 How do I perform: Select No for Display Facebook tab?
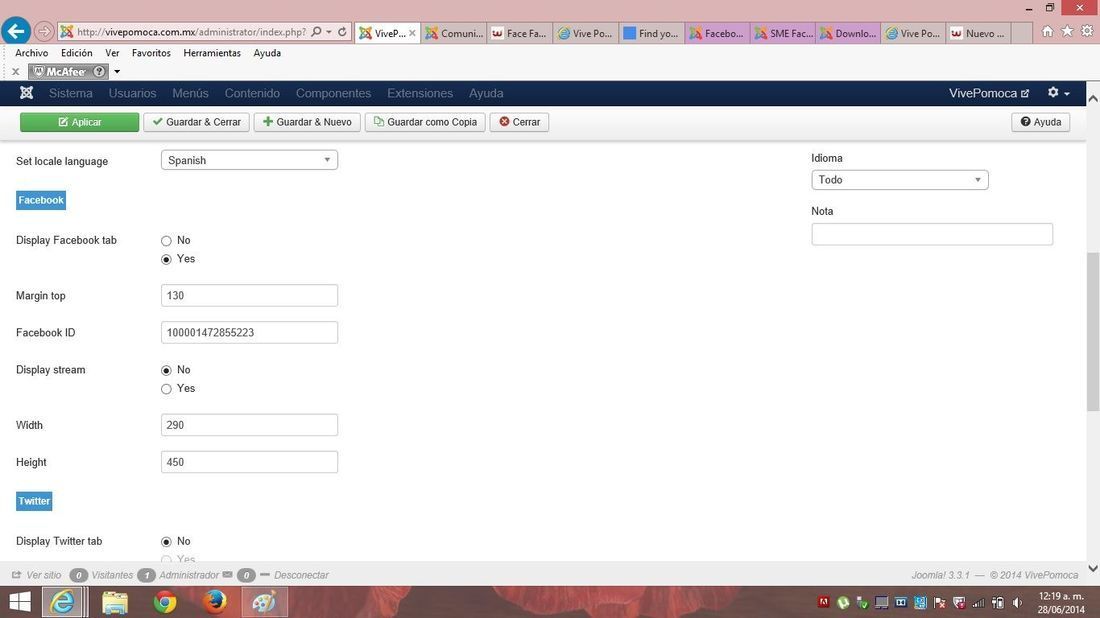pos(166,241)
